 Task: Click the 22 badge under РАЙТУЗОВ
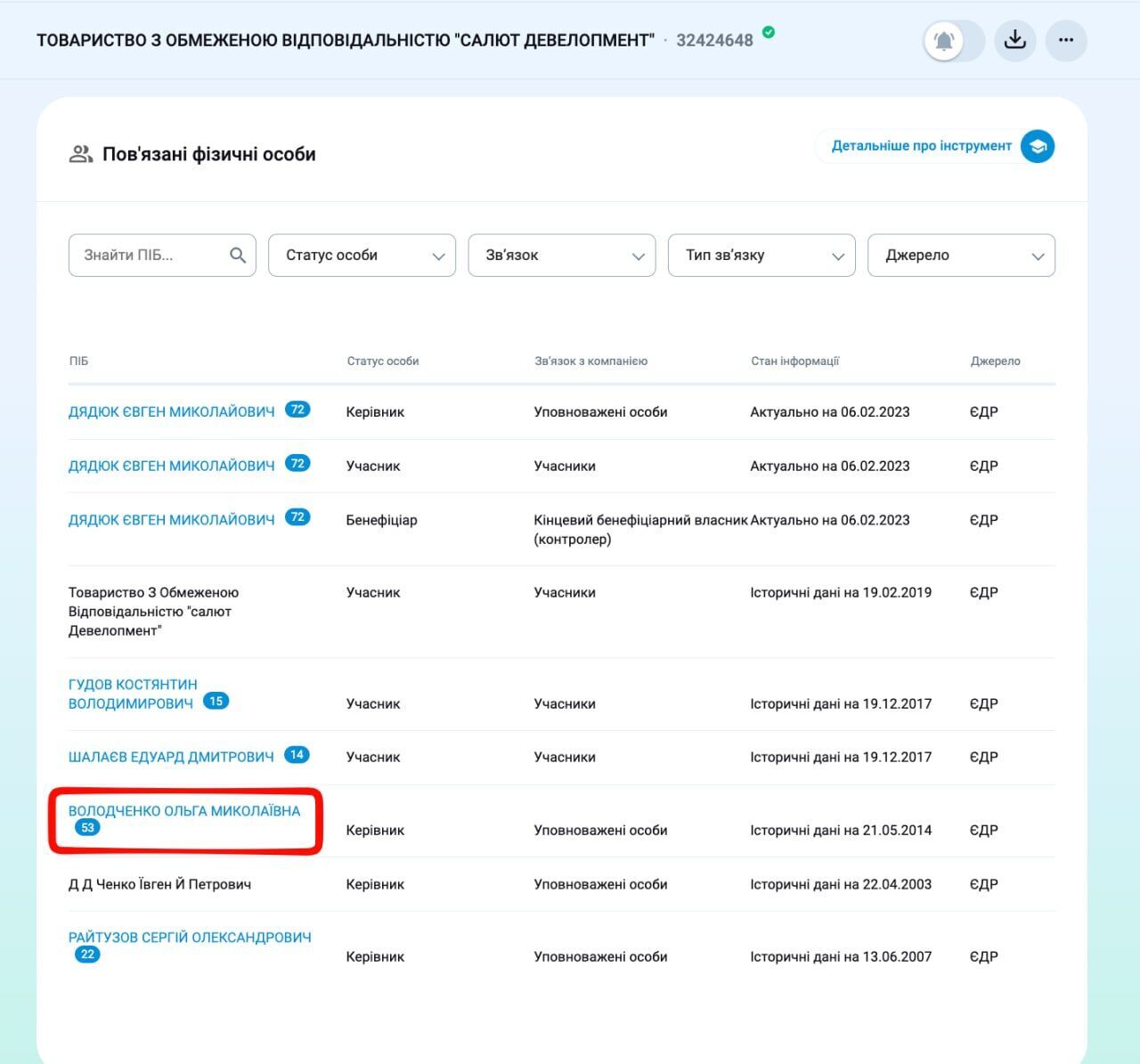87,954
